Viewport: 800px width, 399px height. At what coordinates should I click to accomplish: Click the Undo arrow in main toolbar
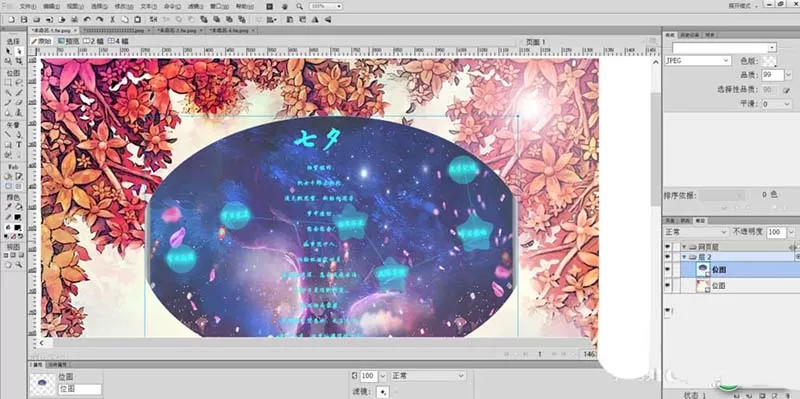point(87,19)
